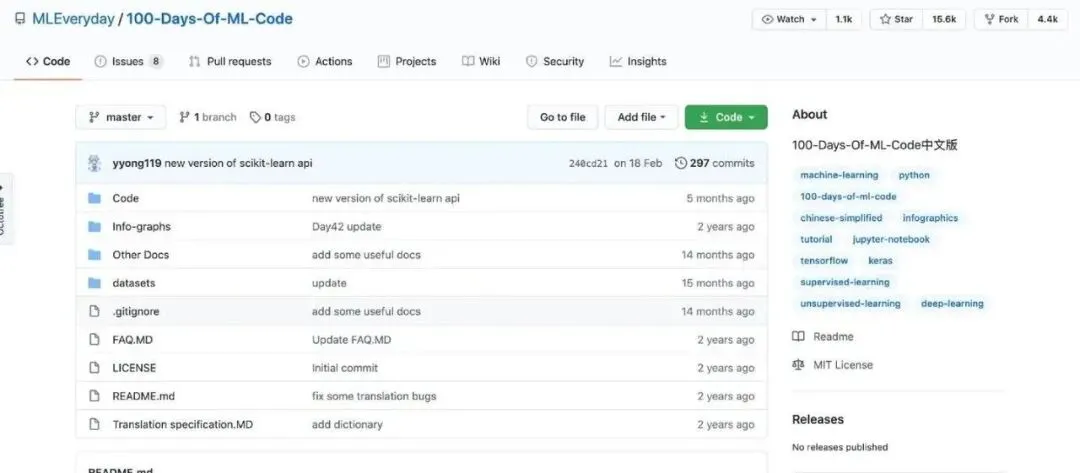The width and height of the screenshot is (1080, 473).
Task: Click the folder icon for Info-graphs
Action: pyautogui.click(x=94, y=227)
